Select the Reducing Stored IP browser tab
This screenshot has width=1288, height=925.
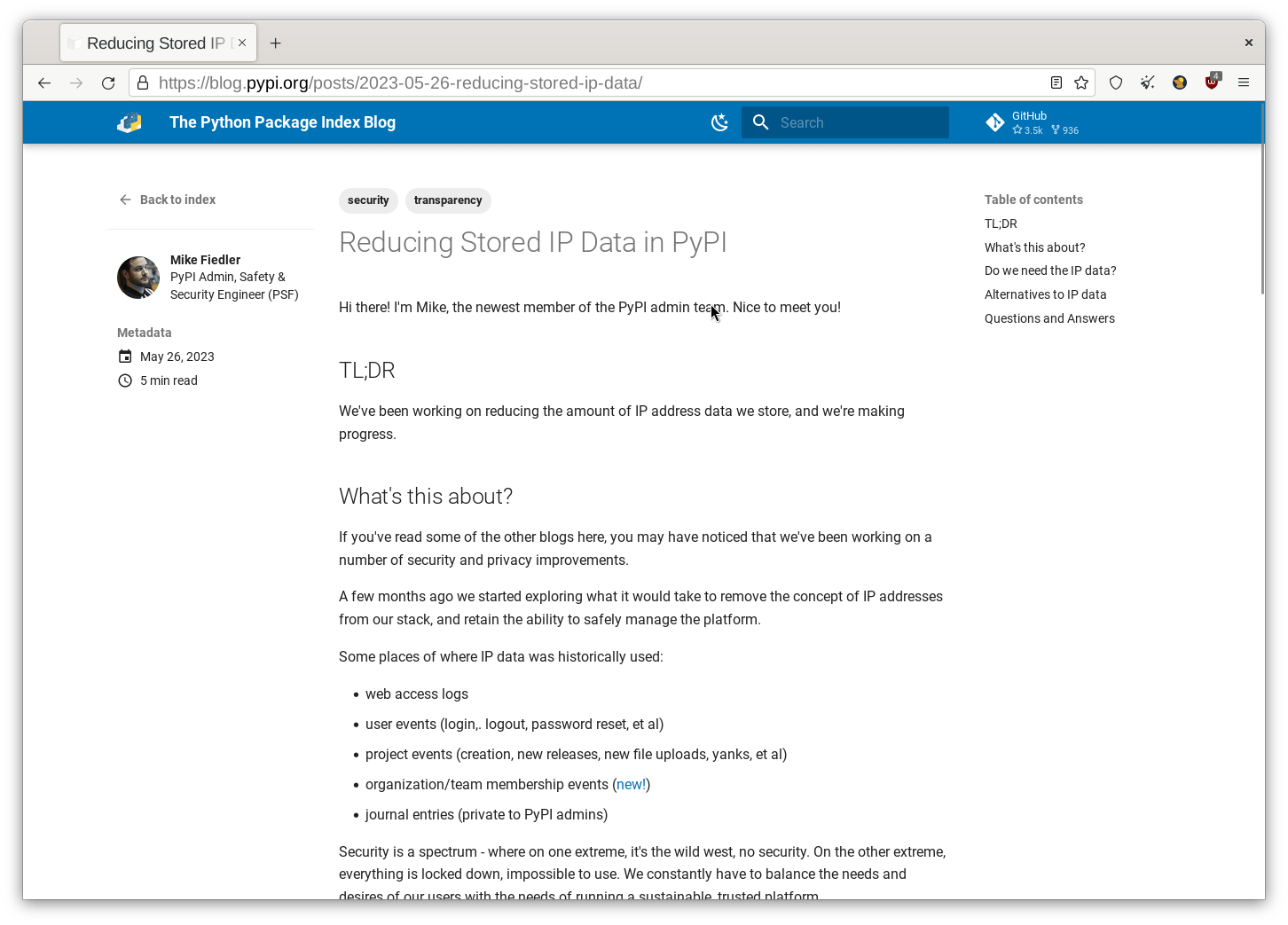click(158, 43)
